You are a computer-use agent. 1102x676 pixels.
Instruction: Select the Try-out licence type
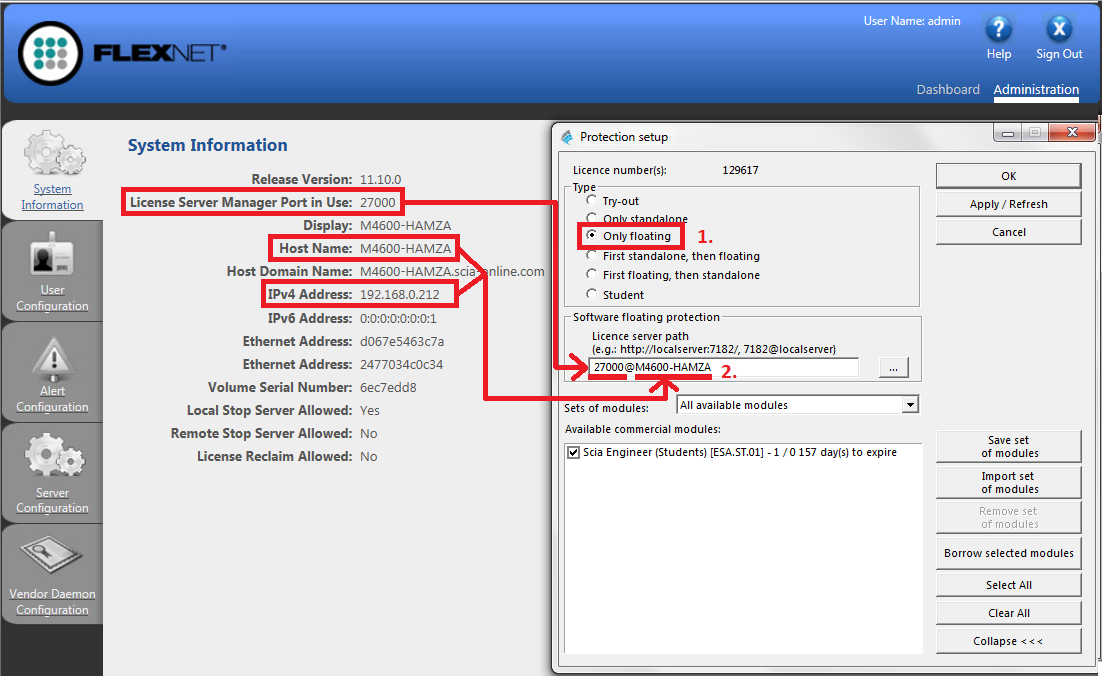[x=592, y=200]
